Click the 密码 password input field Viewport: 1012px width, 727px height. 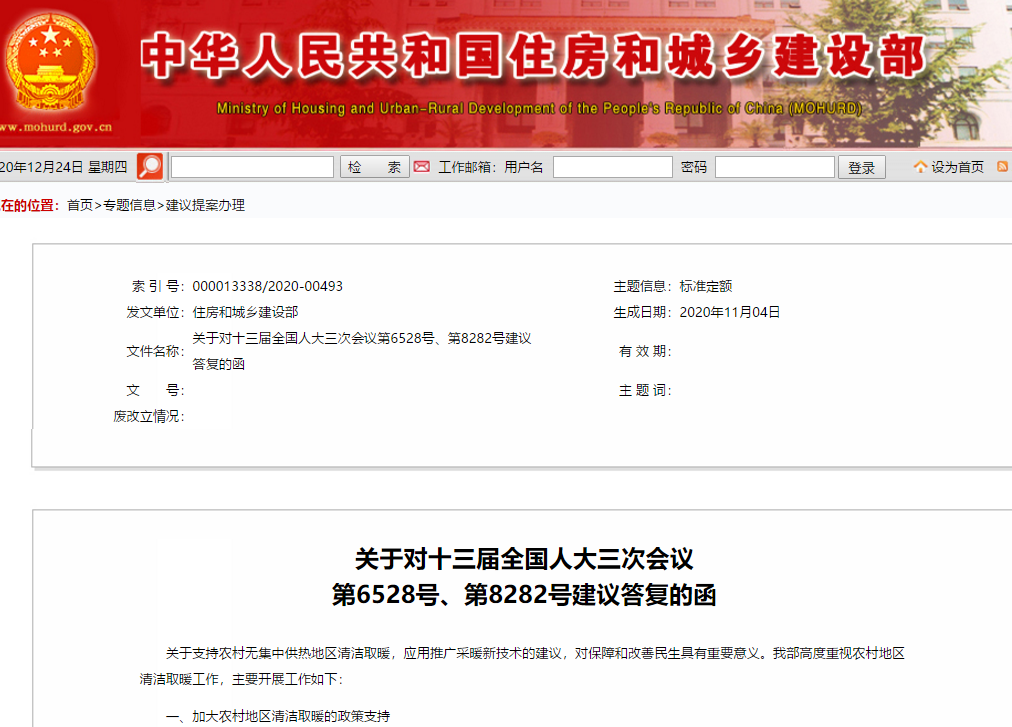[774, 167]
